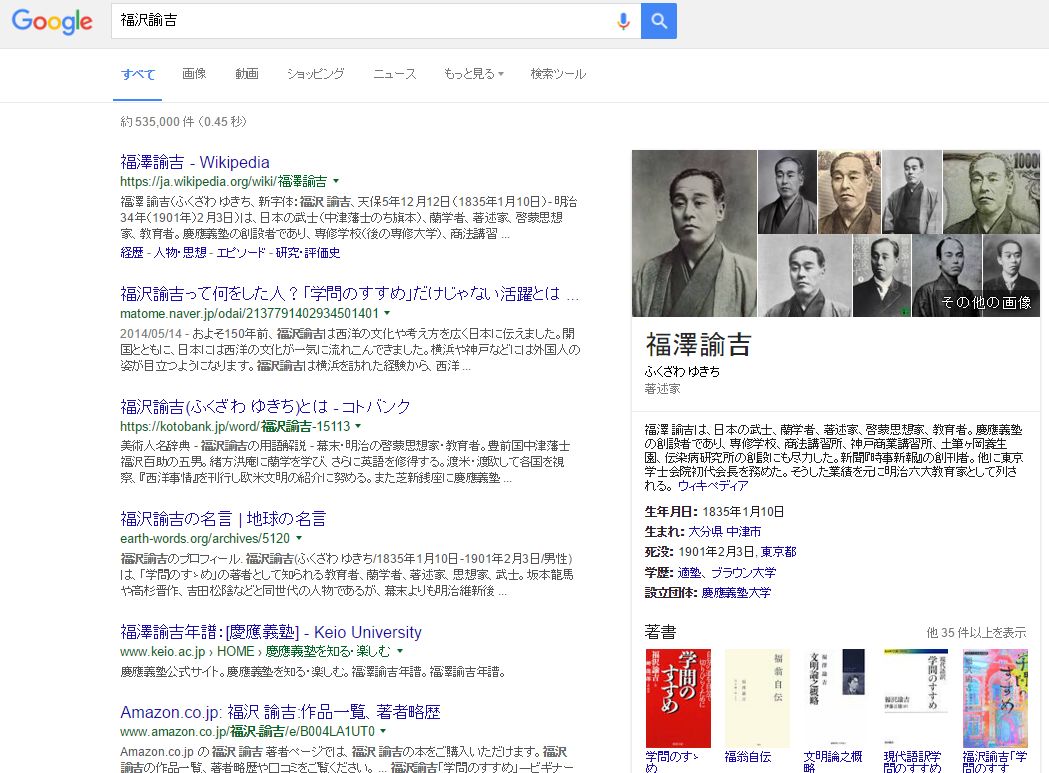
Task: Expand dropdown arrow beside kotobank.jp URL
Action: [x=358, y=426]
